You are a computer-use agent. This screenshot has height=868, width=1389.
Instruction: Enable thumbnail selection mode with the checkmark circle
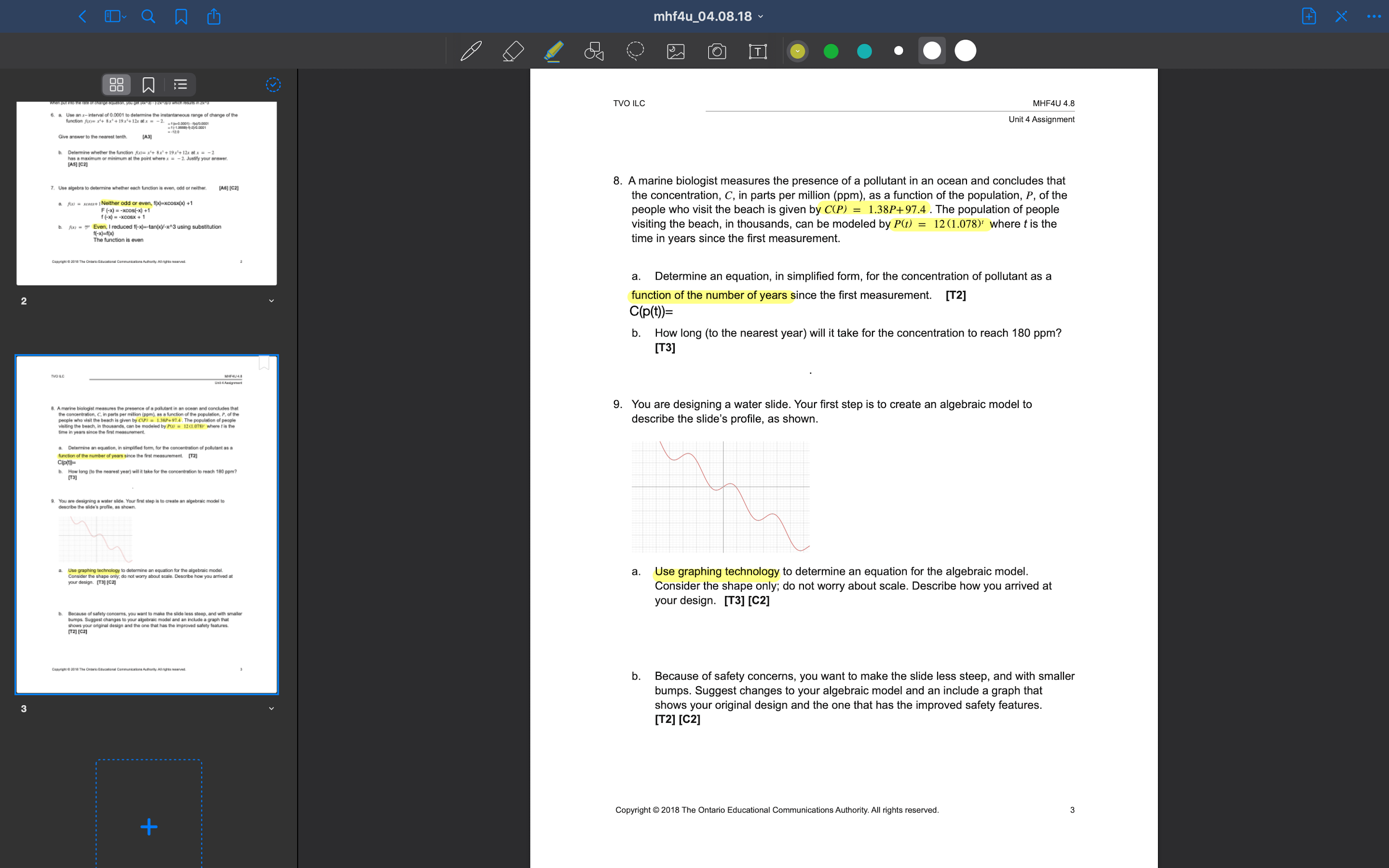[x=273, y=84]
